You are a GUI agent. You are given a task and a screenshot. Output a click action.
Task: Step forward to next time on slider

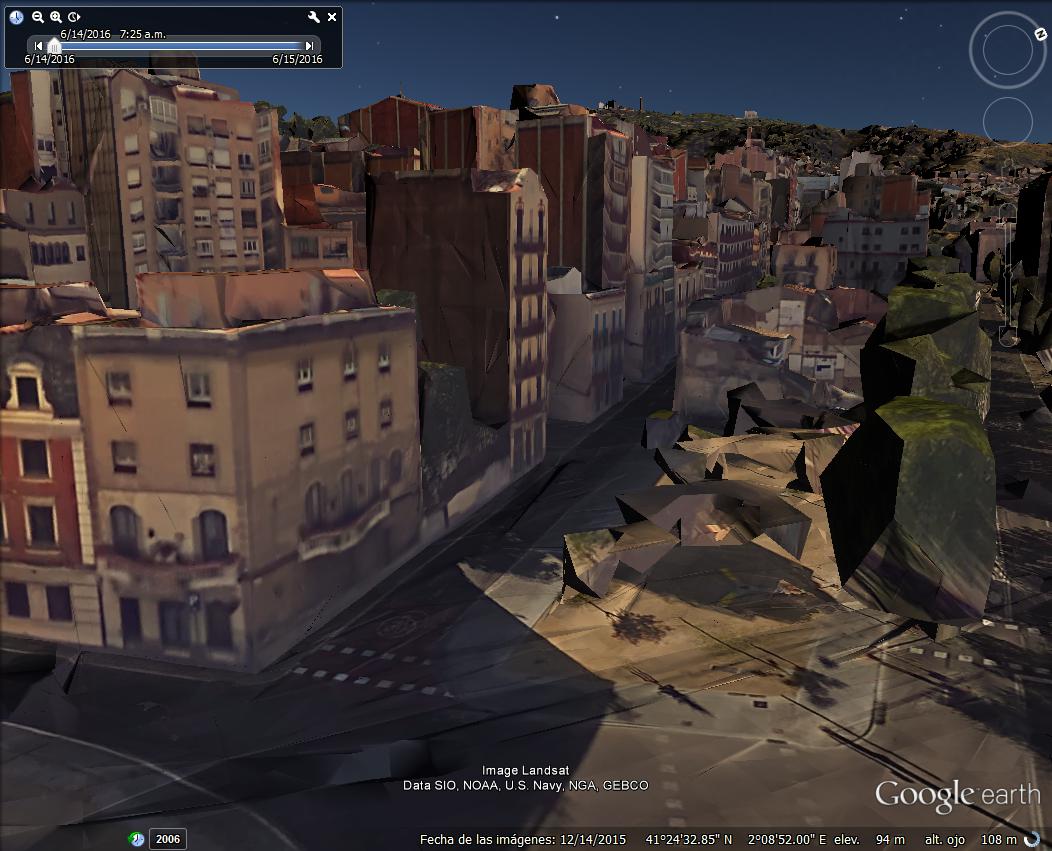pyautogui.click(x=309, y=46)
